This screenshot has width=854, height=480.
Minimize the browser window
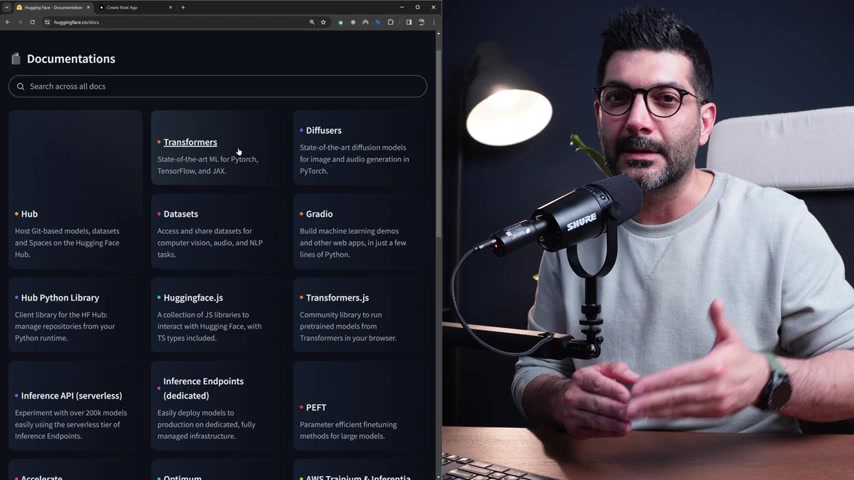(x=402, y=8)
